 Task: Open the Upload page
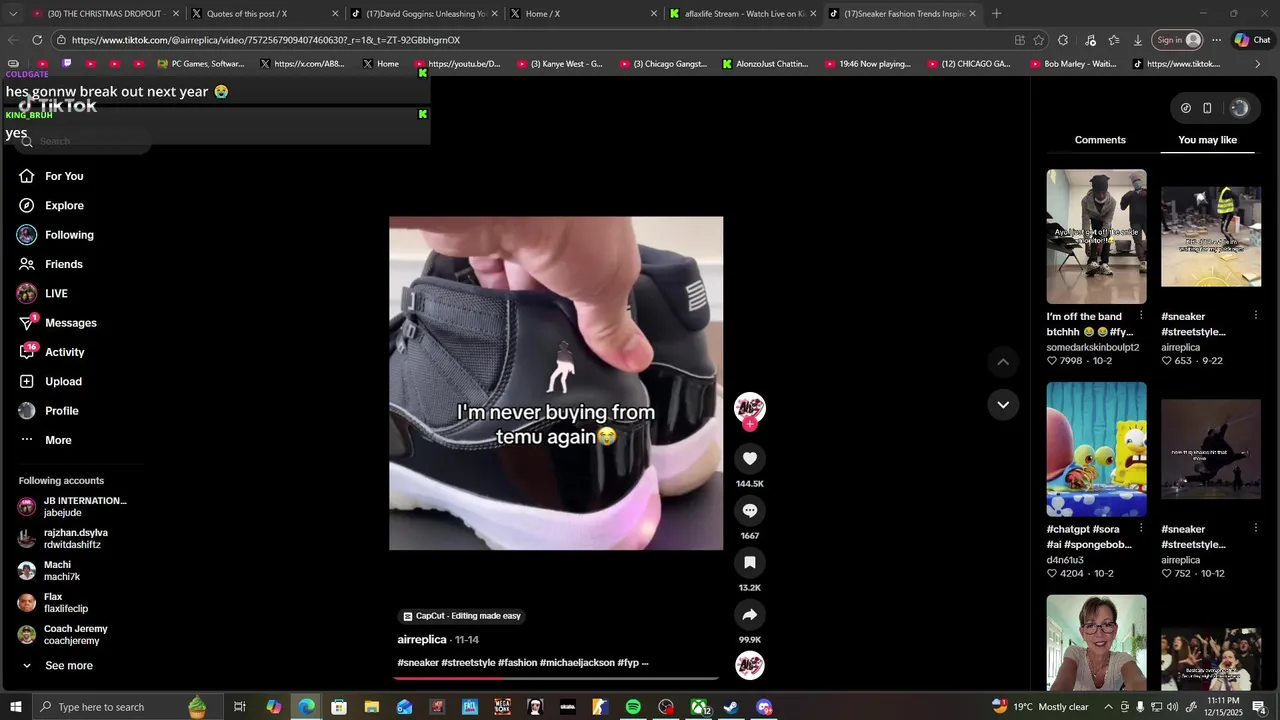pos(63,381)
